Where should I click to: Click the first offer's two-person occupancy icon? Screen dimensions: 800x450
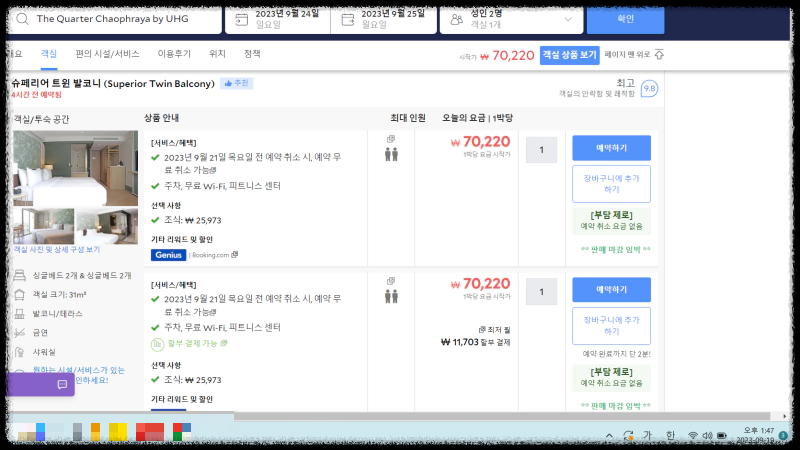391,154
